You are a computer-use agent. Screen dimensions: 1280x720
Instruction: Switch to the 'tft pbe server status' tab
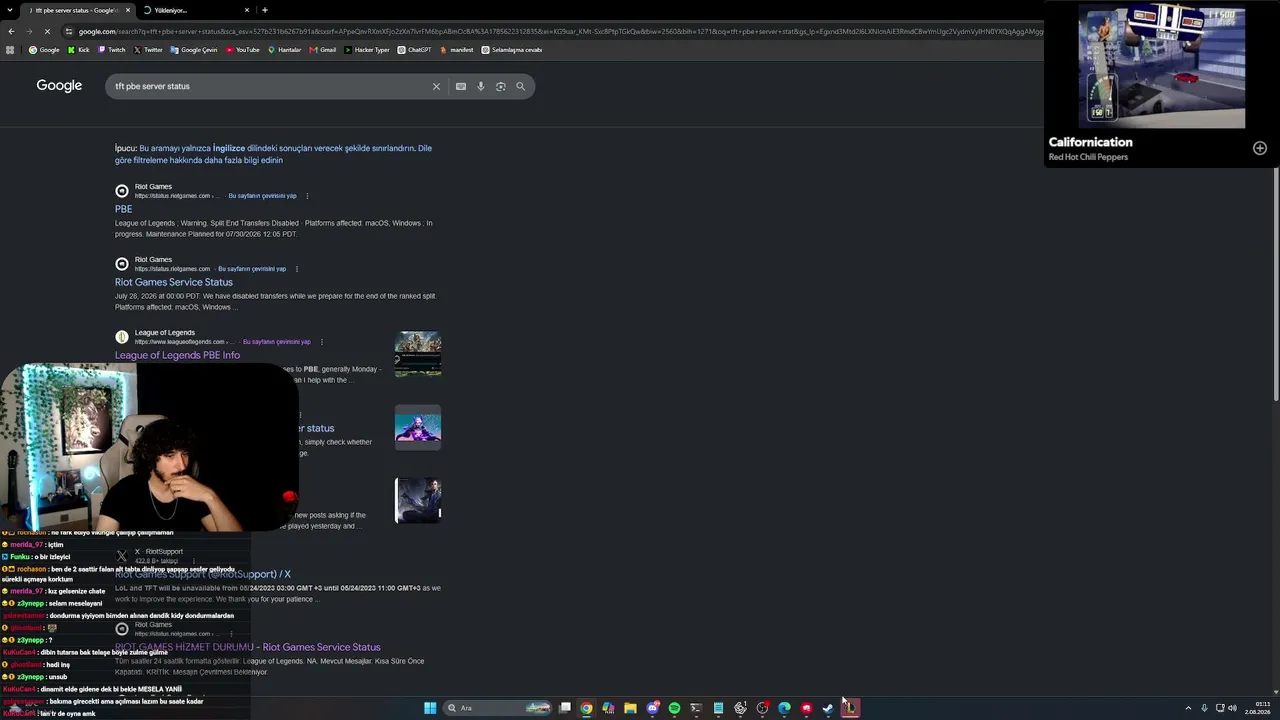76,10
